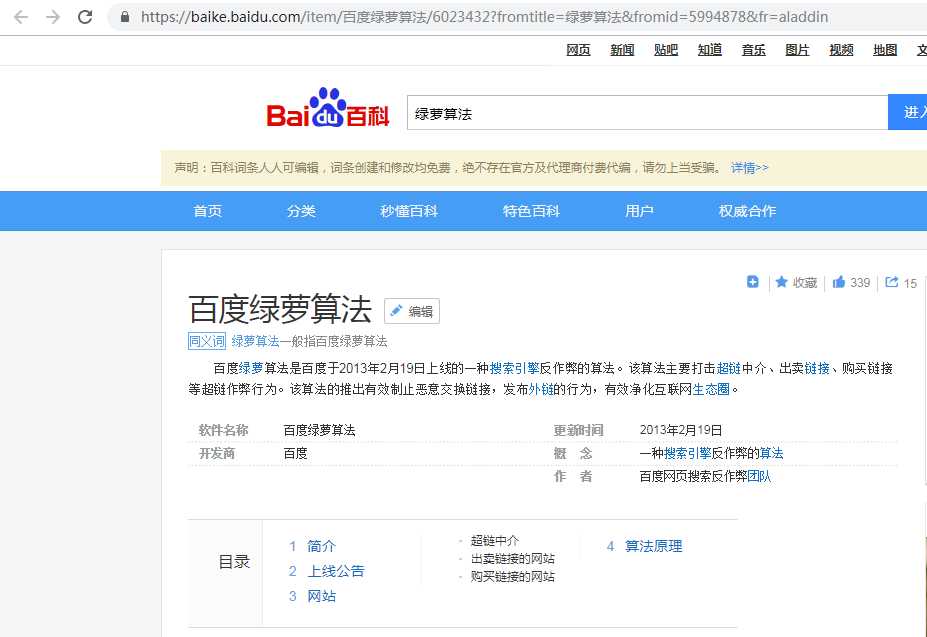927x637 pixels.
Task: Click 详情>> link in the notice banner
Action: coord(749,168)
